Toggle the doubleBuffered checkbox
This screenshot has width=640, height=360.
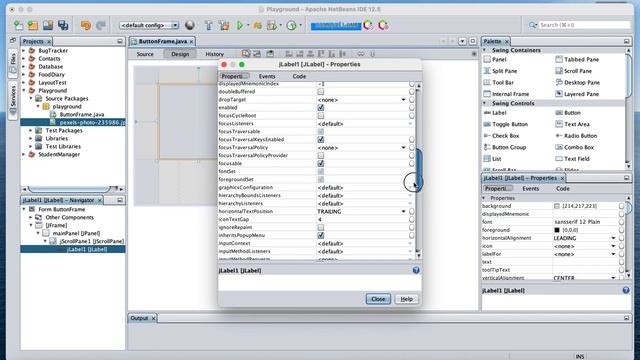coord(321,92)
